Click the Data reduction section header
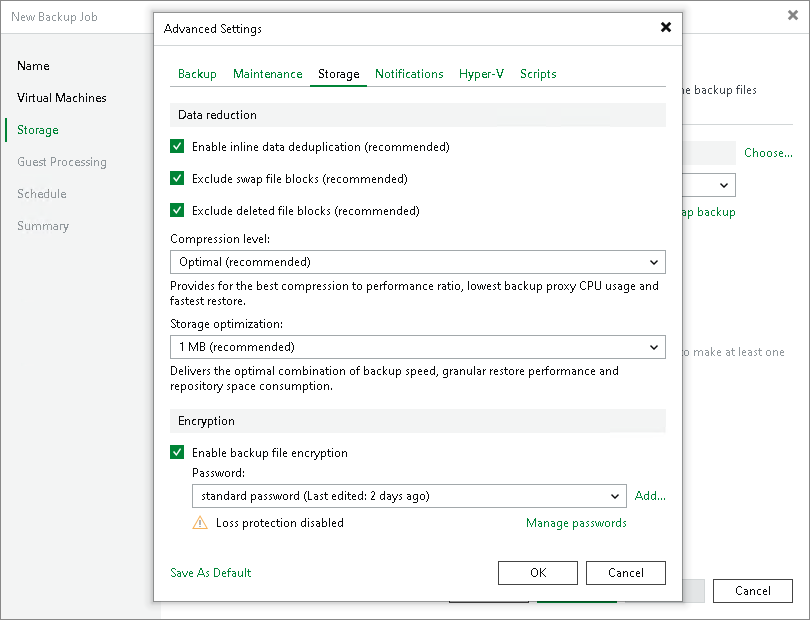 pyautogui.click(x=417, y=115)
